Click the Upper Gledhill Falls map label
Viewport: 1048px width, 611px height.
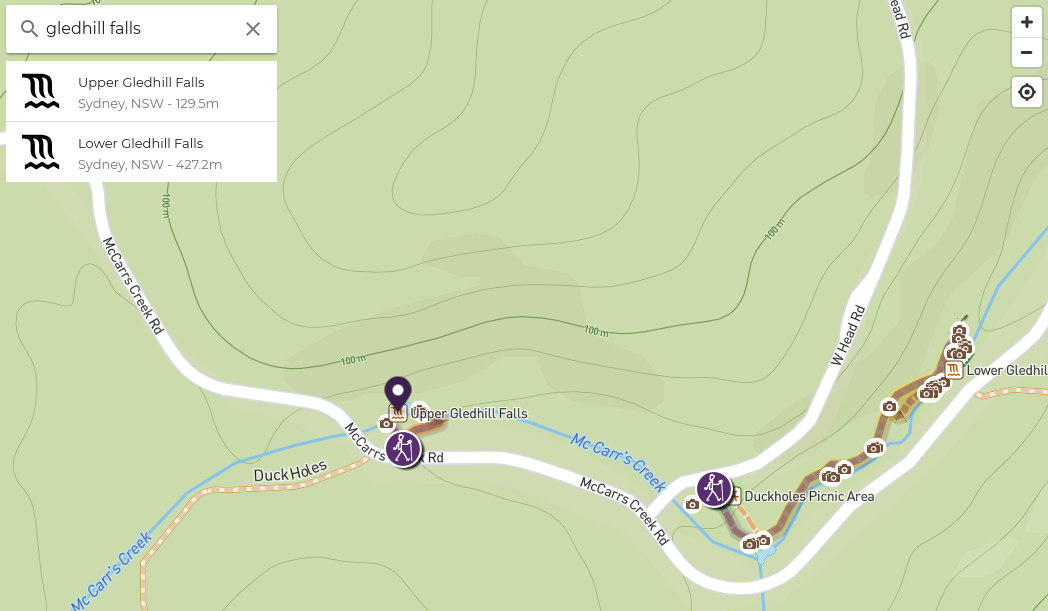(469, 413)
